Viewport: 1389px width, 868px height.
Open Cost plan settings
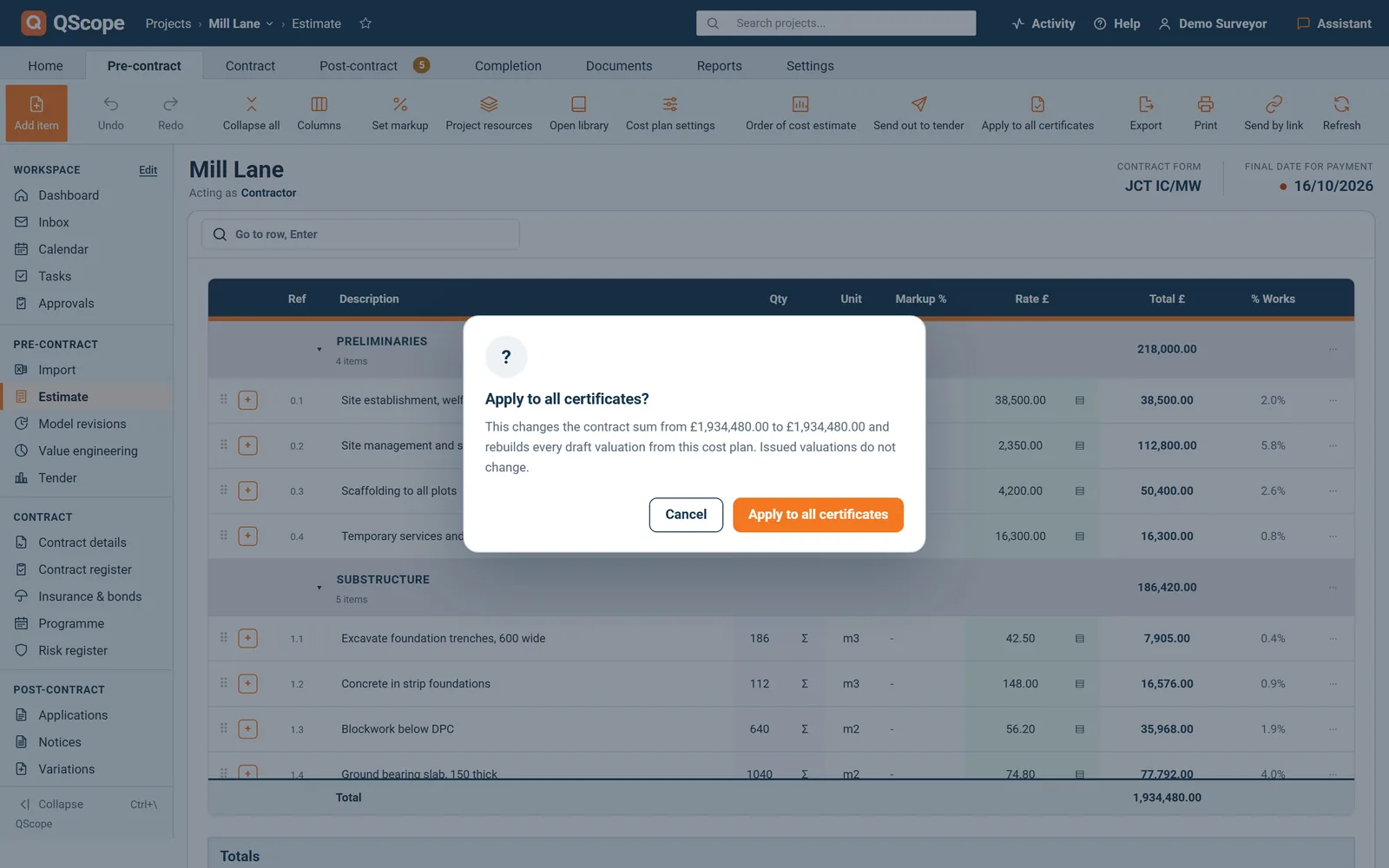670,113
